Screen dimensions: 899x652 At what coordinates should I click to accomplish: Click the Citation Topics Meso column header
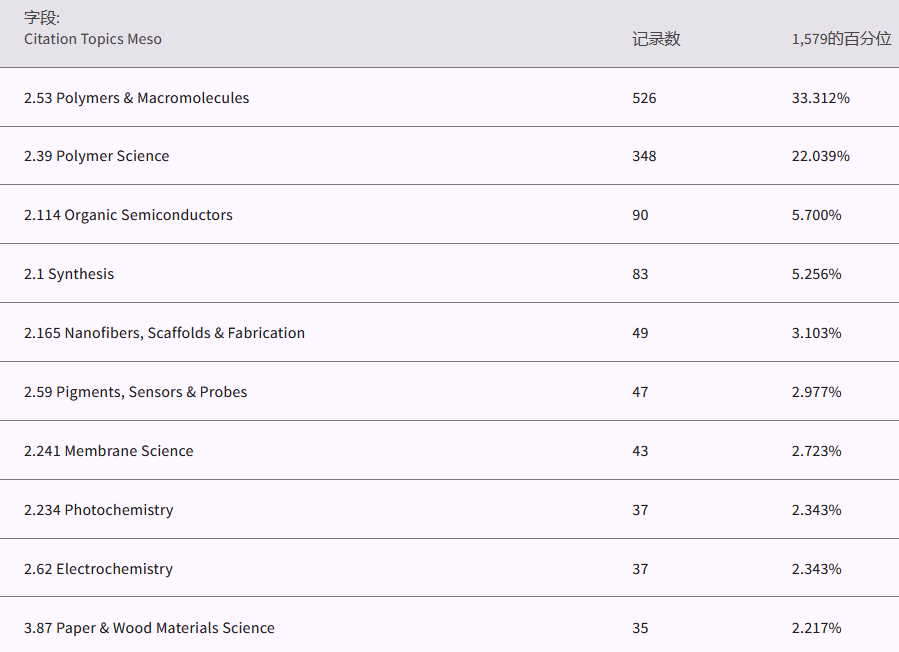(93, 39)
